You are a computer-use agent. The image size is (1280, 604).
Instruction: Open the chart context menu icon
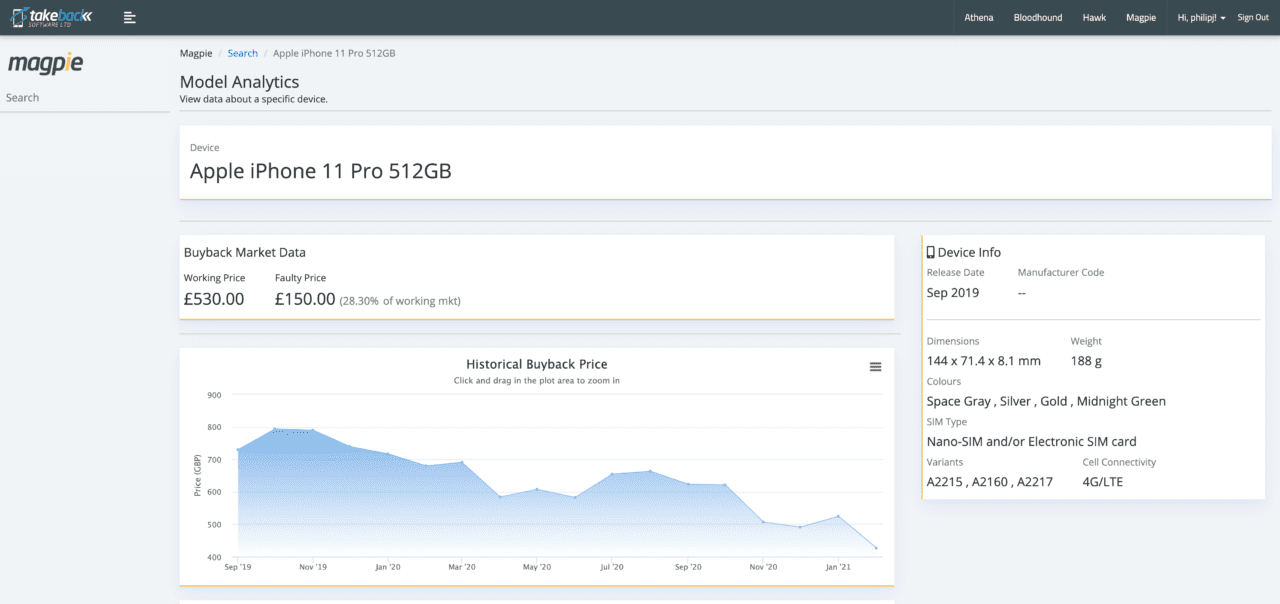875,367
